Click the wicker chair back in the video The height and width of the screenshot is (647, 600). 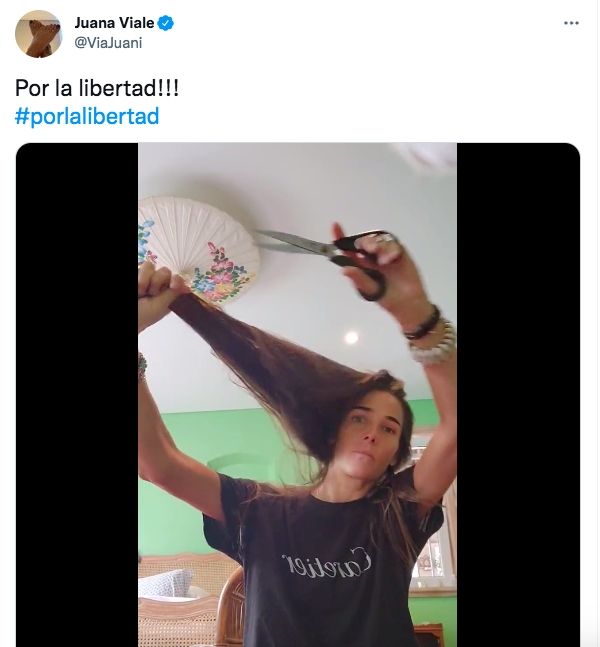point(230,607)
